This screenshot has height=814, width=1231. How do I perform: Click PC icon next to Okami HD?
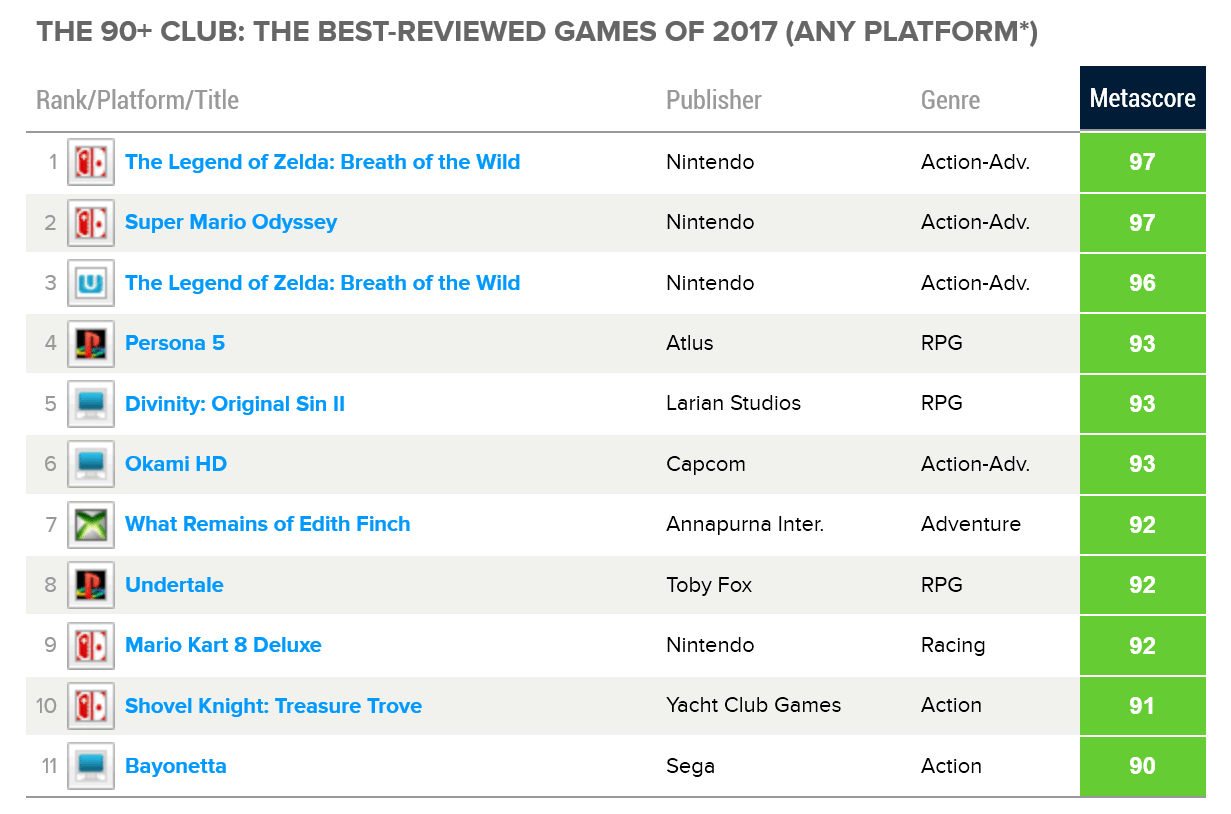(91, 464)
